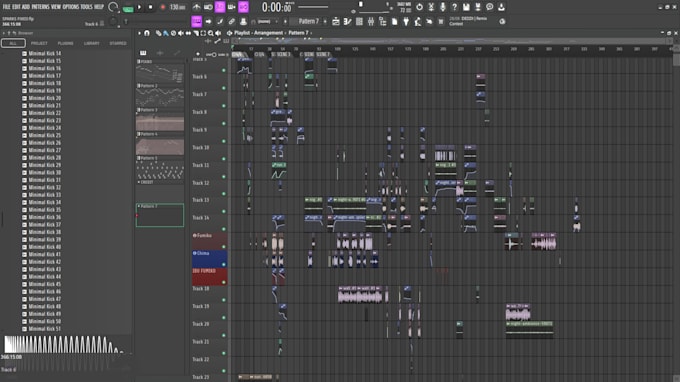The image size is (680, 382).
Task: Open the Piano roll view icon
Action: tap(347, 21)
